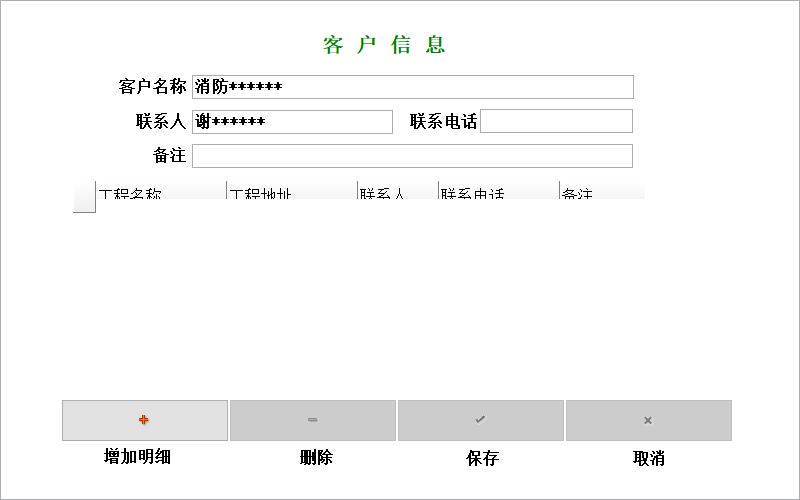800x500 pixels.
Task: Click the 联系电话 input field
Action: coord(556,121)
